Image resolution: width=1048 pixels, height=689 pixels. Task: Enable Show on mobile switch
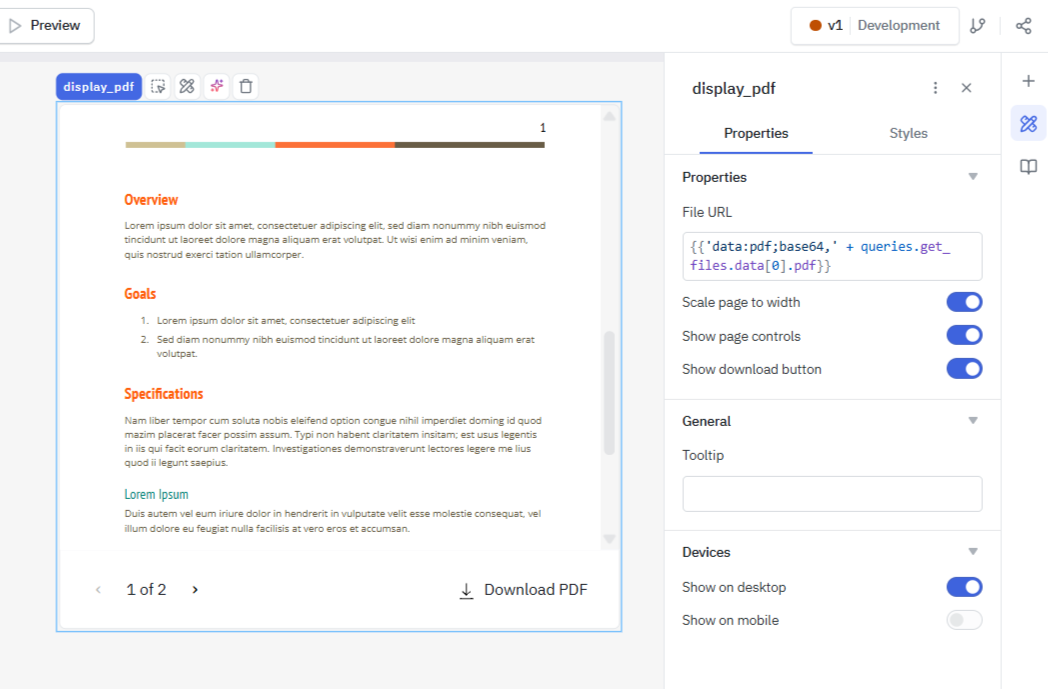[x=964, y=620]
